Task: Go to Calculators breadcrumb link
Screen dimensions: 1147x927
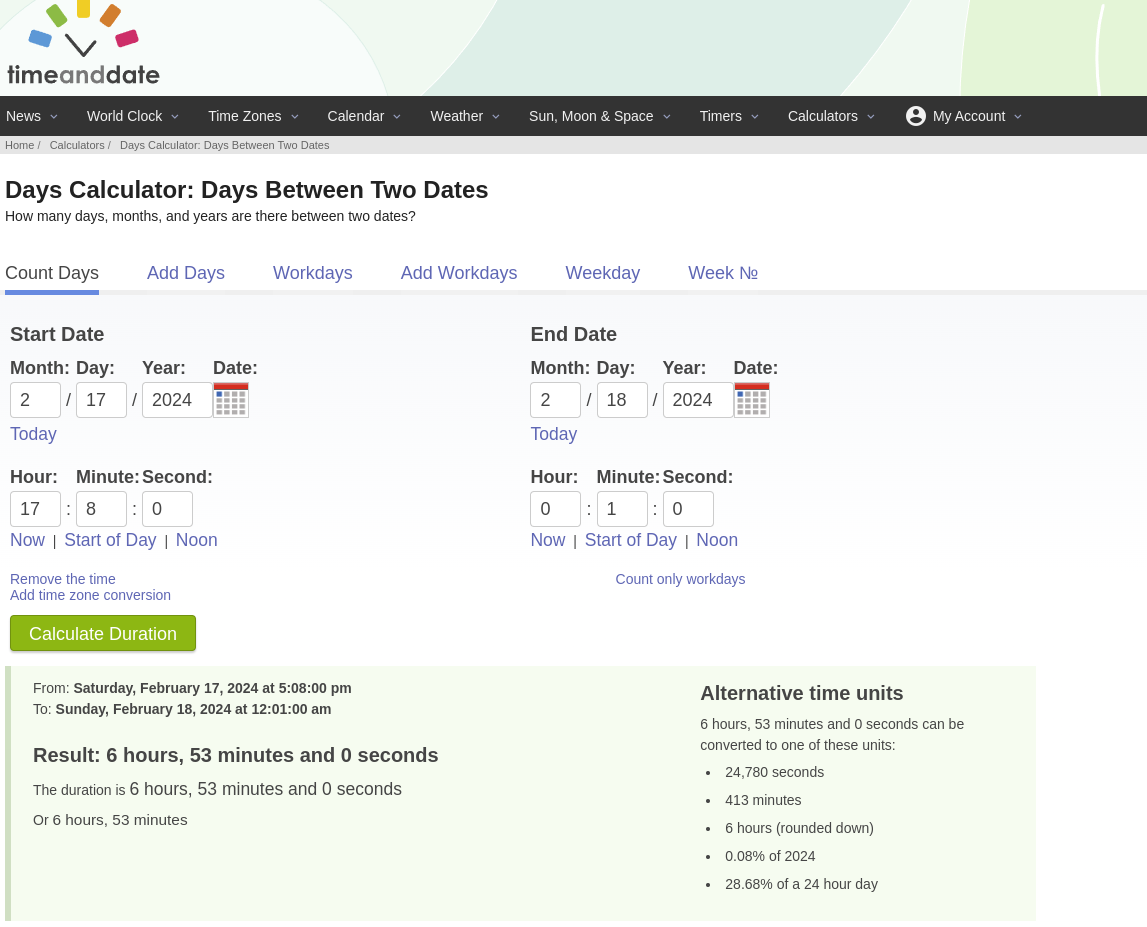Action: pos(77,145)
